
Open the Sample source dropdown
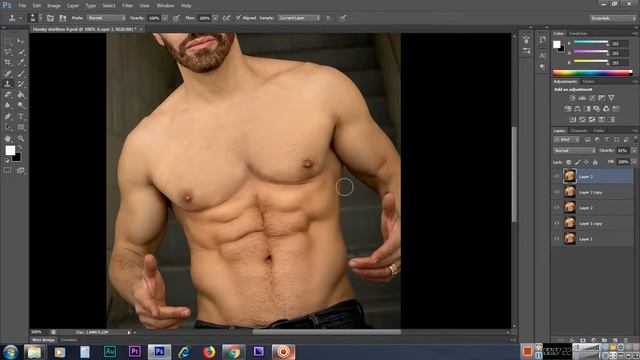299,18
